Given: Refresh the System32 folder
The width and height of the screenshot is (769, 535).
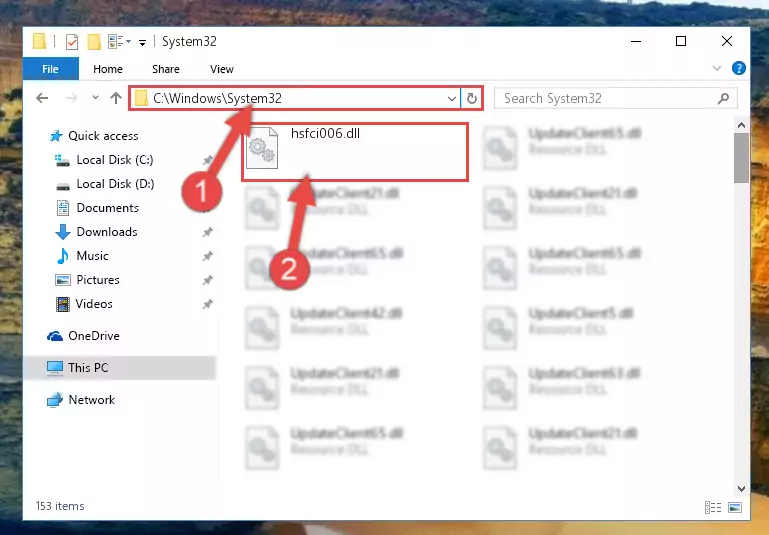Looking at the screenshot, I should tap(472, 99).
